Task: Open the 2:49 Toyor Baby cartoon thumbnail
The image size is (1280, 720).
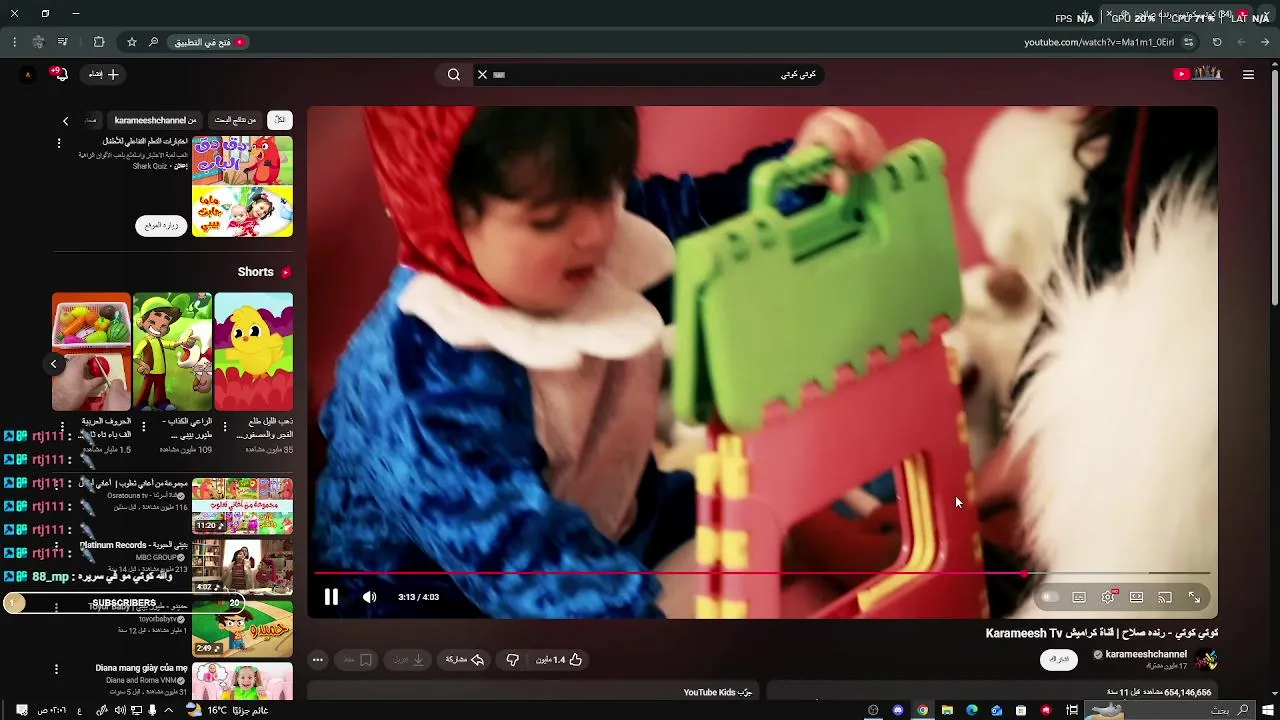Action: coord(242,629)
